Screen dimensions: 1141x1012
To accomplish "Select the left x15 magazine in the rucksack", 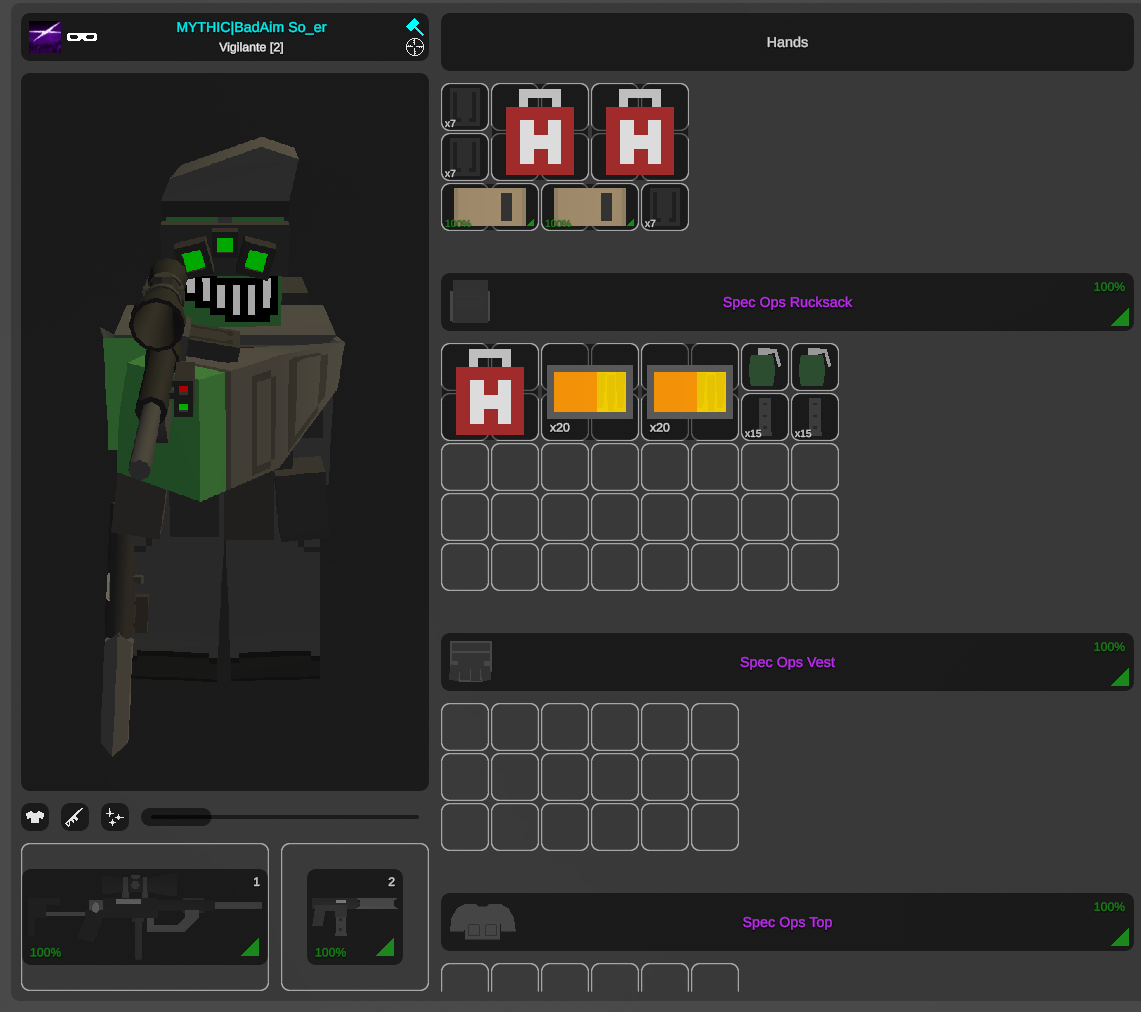I will tap(765, 417).
